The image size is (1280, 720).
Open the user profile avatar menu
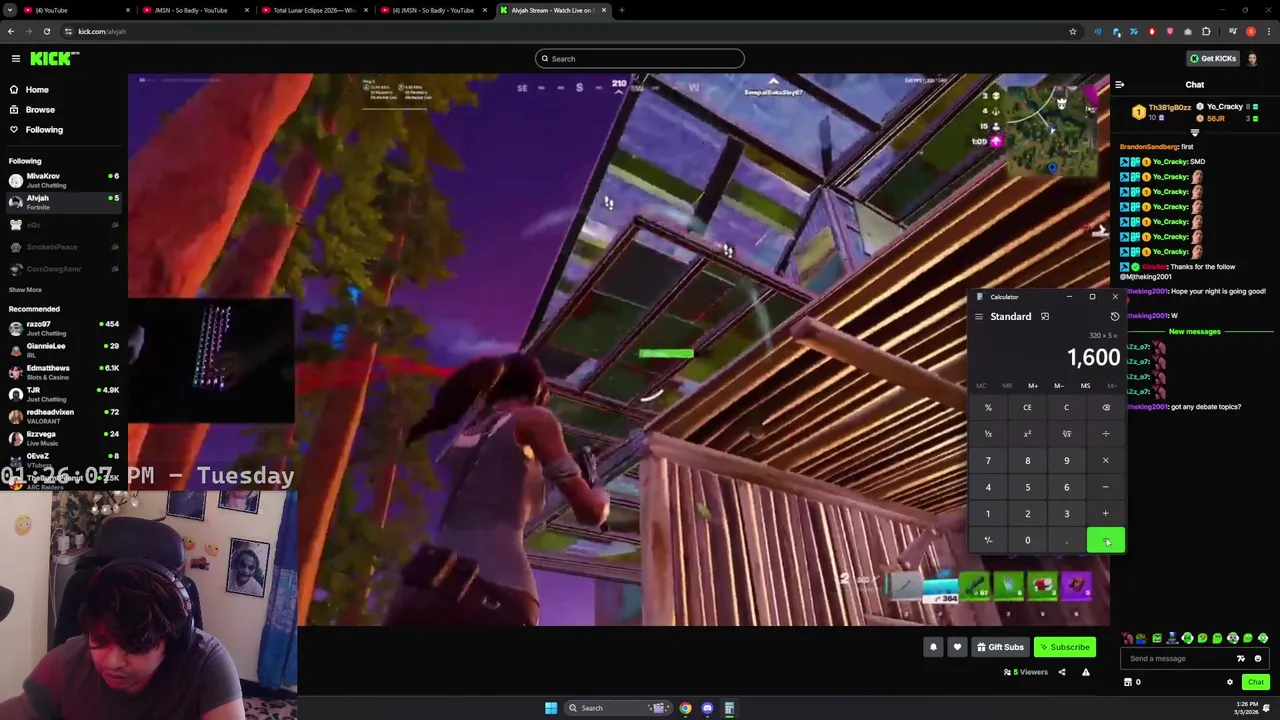[x=1253, y=58]
